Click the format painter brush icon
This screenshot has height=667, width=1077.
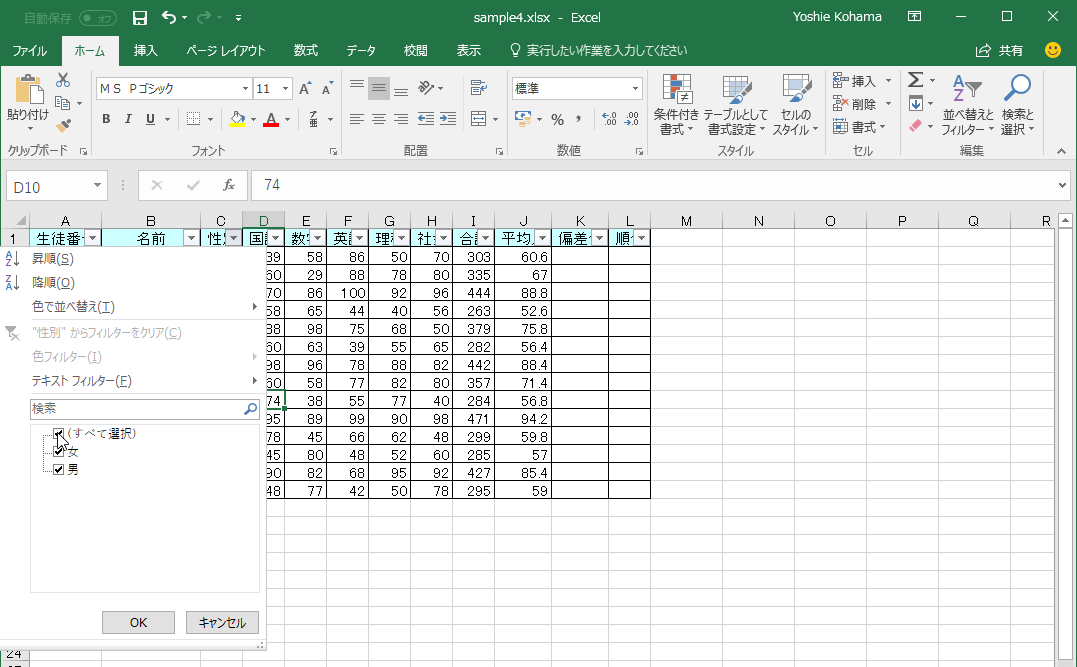[64, 125]
